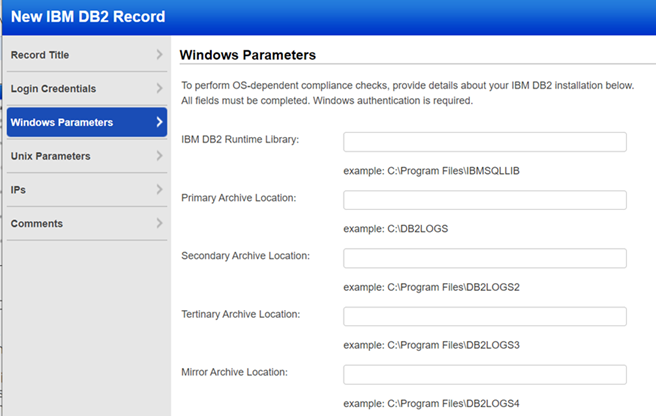Open the Record Title section

41,55
